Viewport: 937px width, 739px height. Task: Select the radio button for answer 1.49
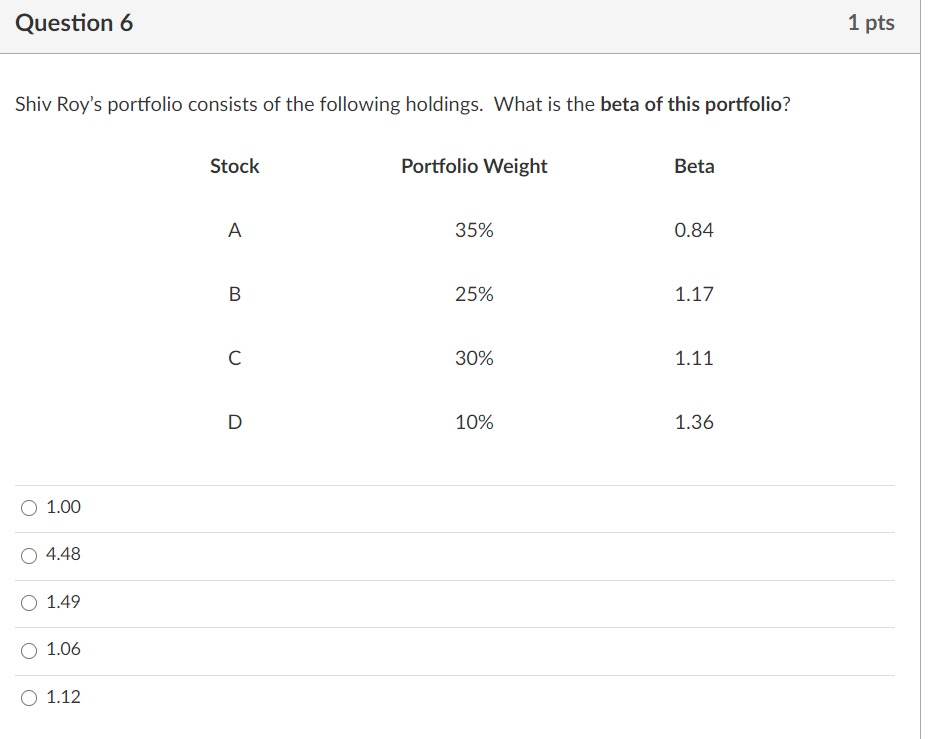(x=28, y=602)
